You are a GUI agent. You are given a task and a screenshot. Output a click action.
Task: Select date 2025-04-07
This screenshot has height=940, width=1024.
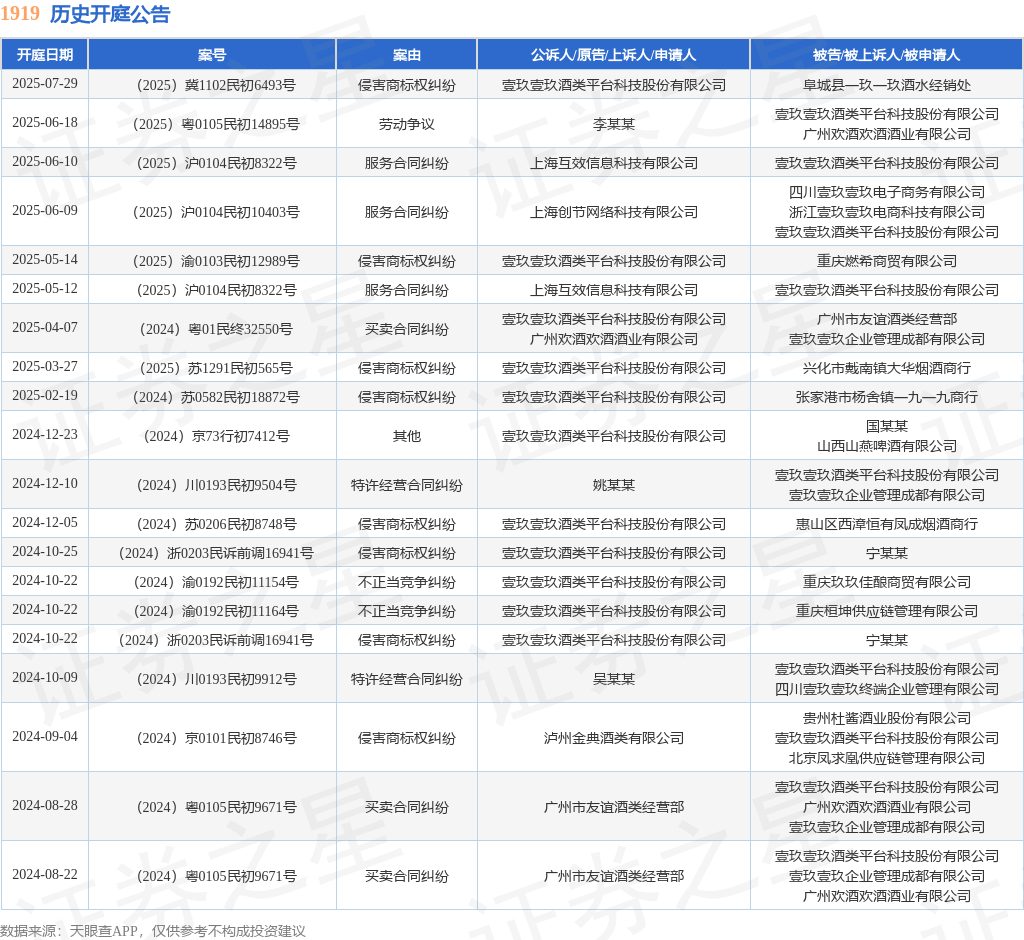(x=44, y=328)
